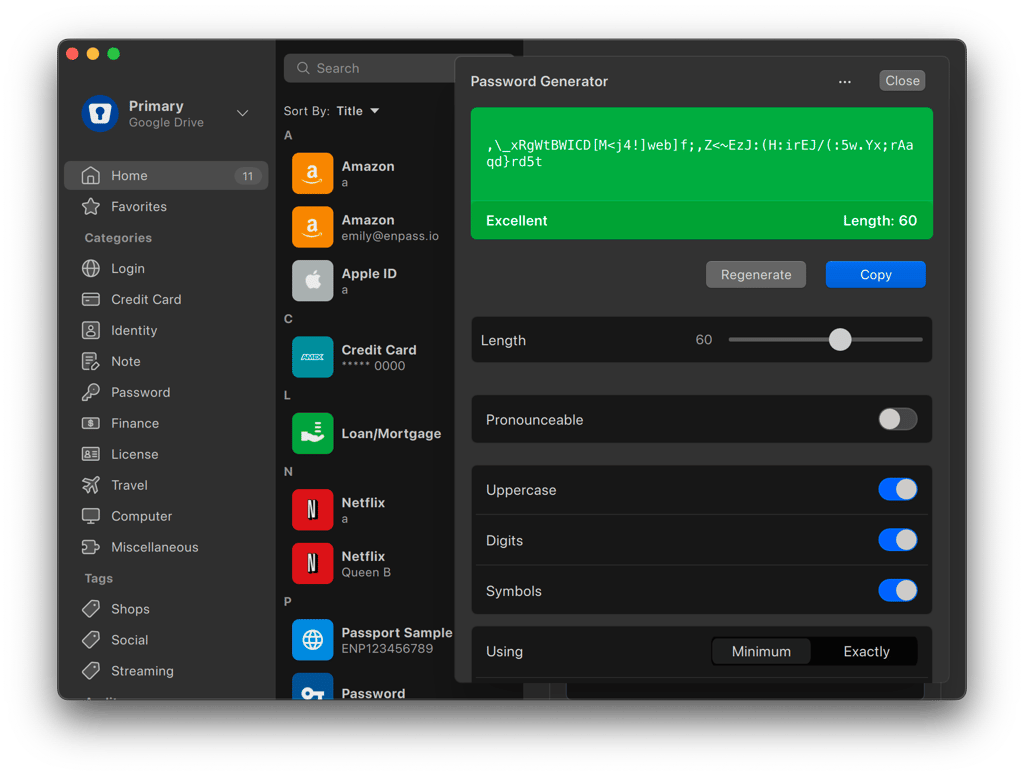Turn off the Digits toggle
Screen dimensions: 1024x776
point(897,540)
